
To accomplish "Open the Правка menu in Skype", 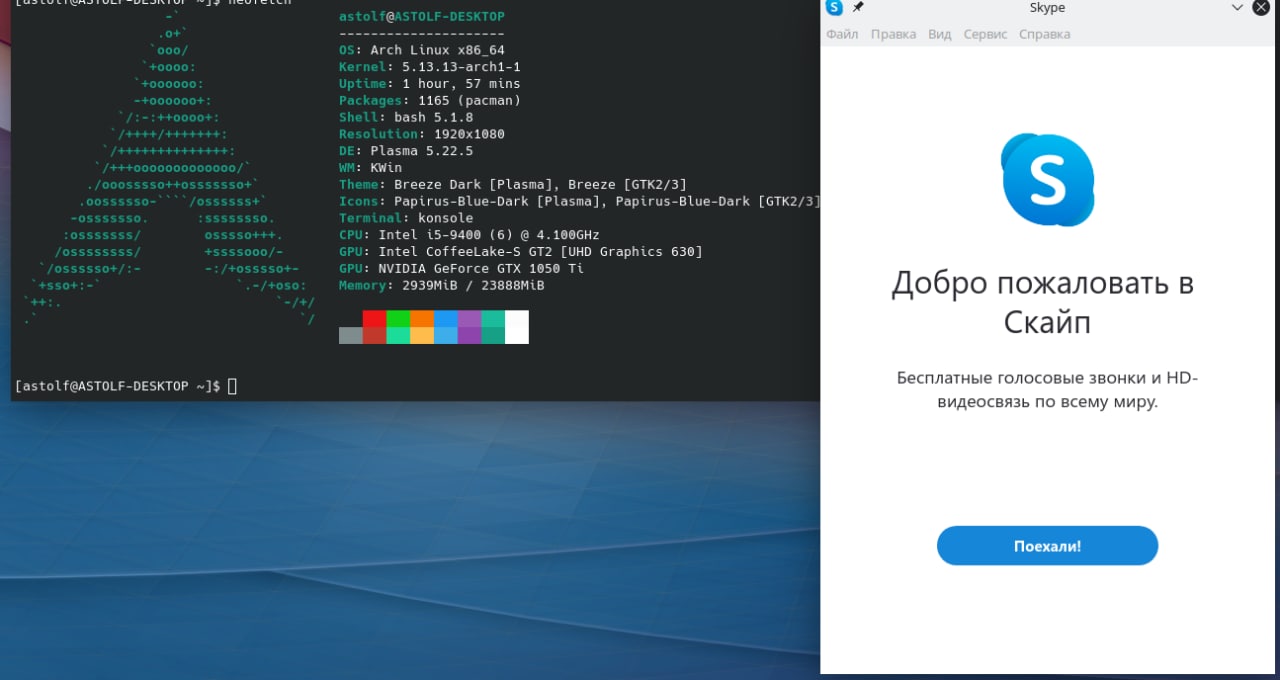I will pos(893,34).
